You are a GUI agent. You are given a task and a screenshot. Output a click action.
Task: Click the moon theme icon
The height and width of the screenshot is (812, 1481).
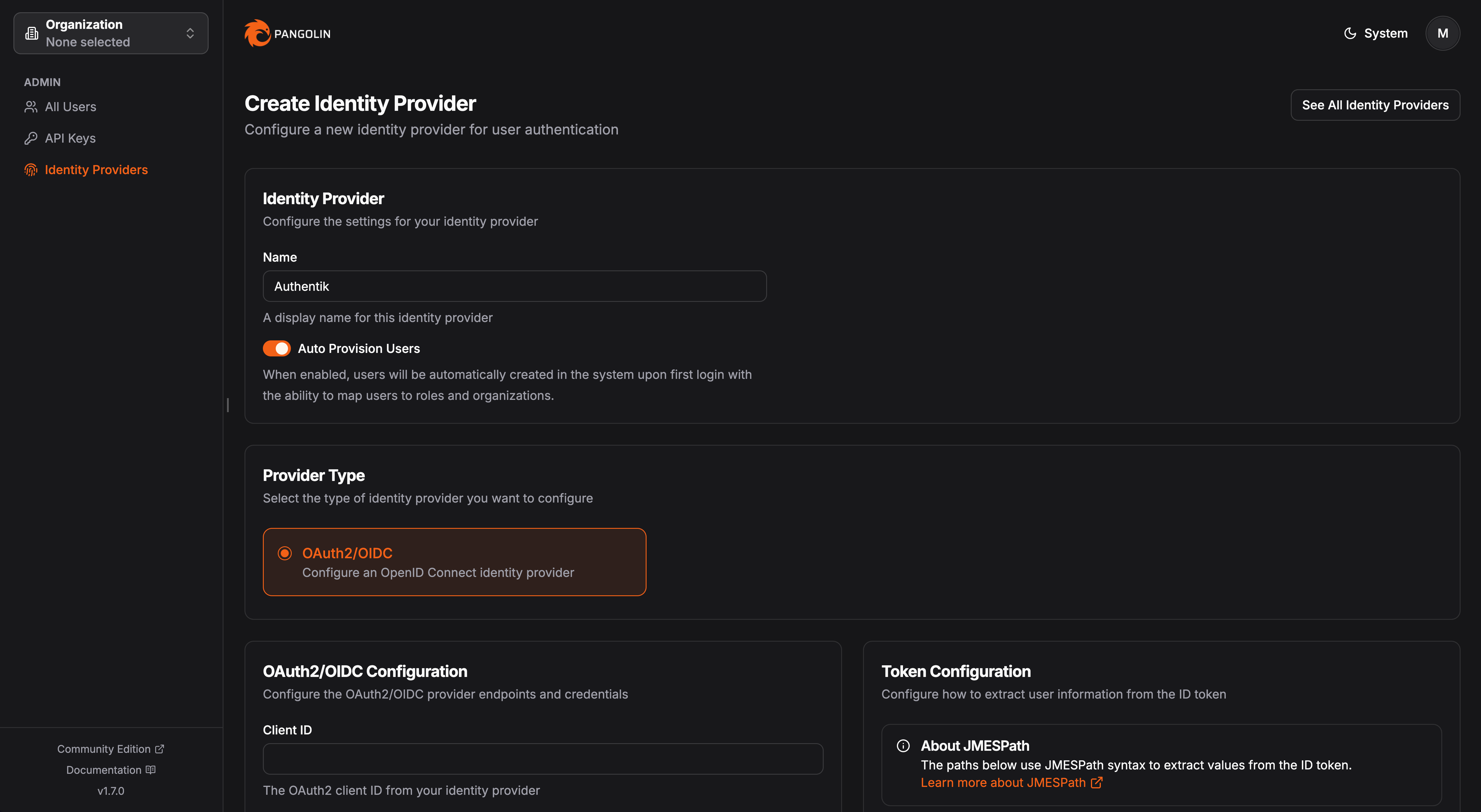1350,33
